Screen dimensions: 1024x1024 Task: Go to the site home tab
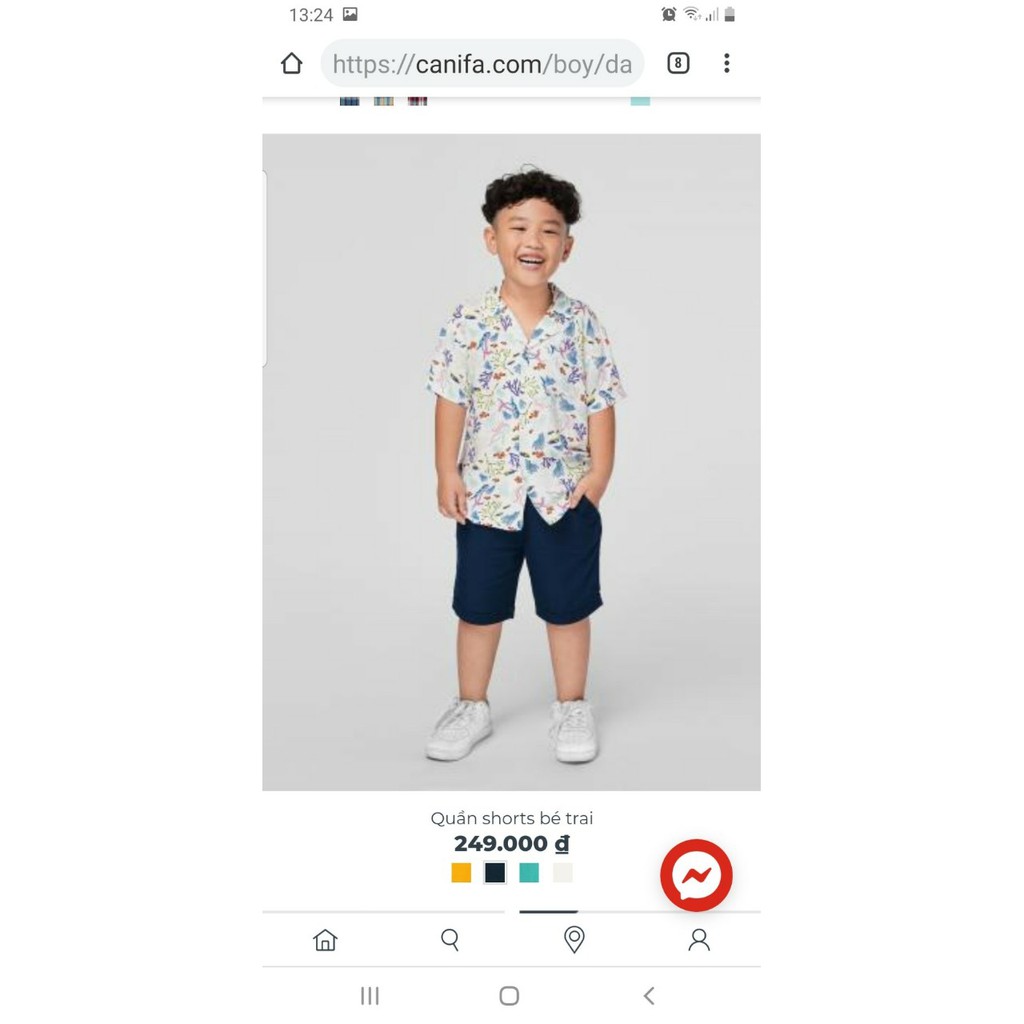point(325,940)
